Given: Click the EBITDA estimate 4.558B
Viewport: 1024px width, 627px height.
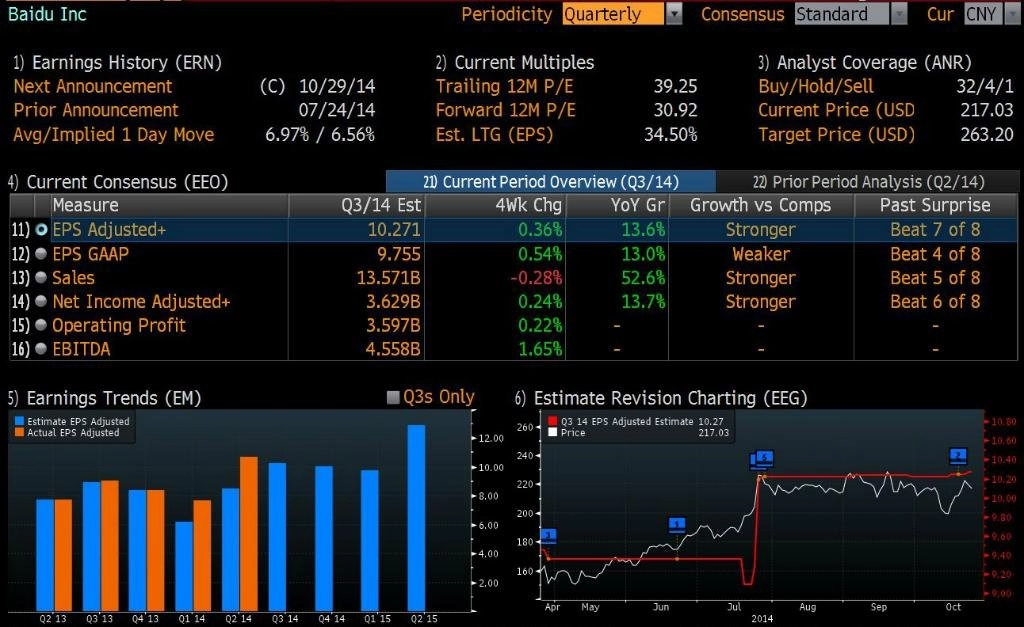Looking at the screenshot, I should [393, 349].
